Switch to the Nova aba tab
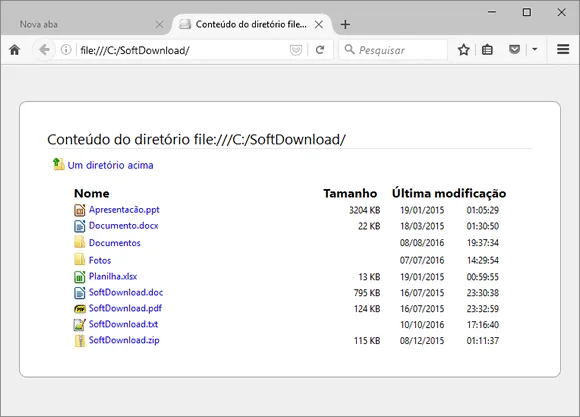Viewport: 580px width, 417px height. 86,24
